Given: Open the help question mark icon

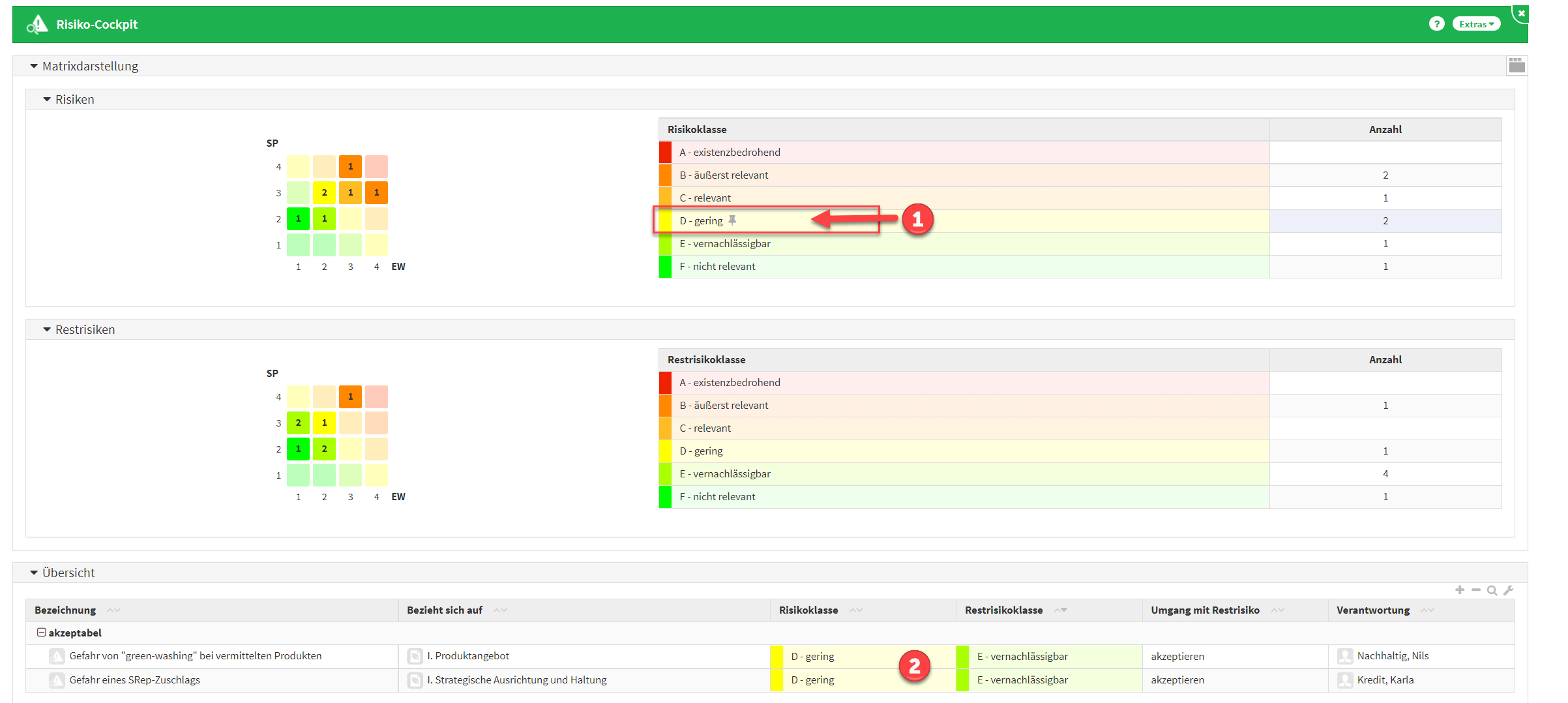Looking at the screenshot, I should [x=1436, y=24].
